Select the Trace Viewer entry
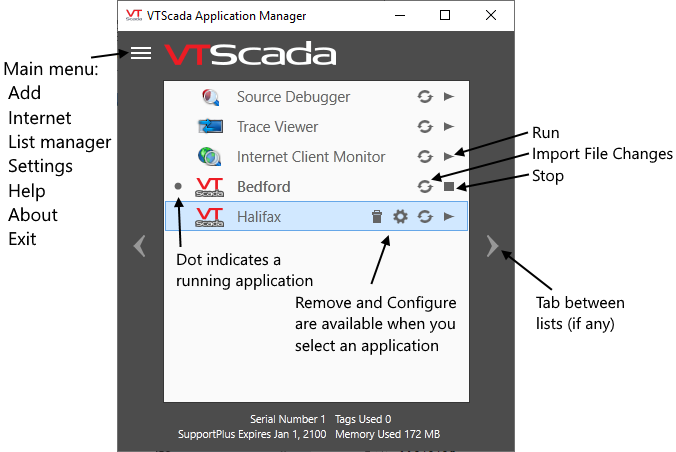 pyautogui.click(x=277, y=127)
